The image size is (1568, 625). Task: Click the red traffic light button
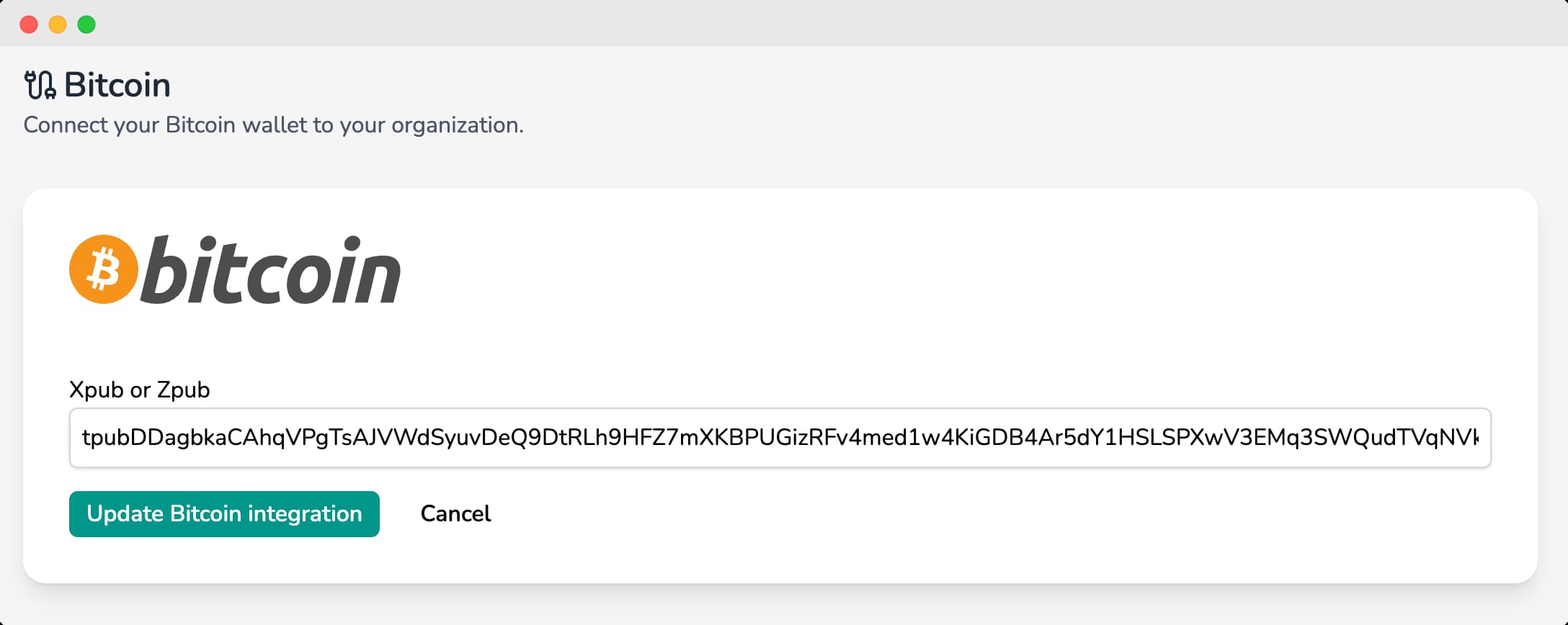(x=29, y=24)
